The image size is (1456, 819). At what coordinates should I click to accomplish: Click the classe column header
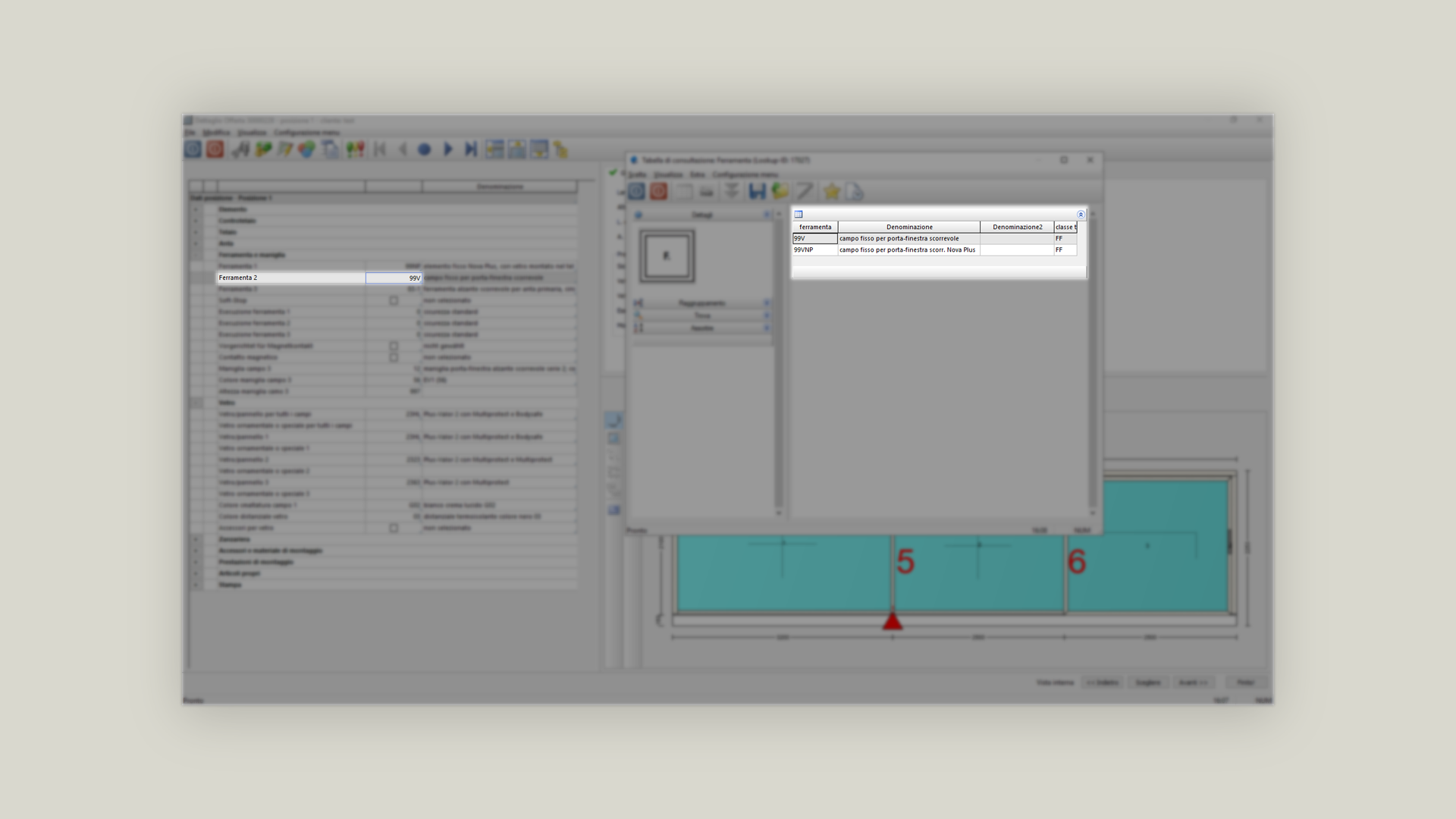(x=1065, y=227)
